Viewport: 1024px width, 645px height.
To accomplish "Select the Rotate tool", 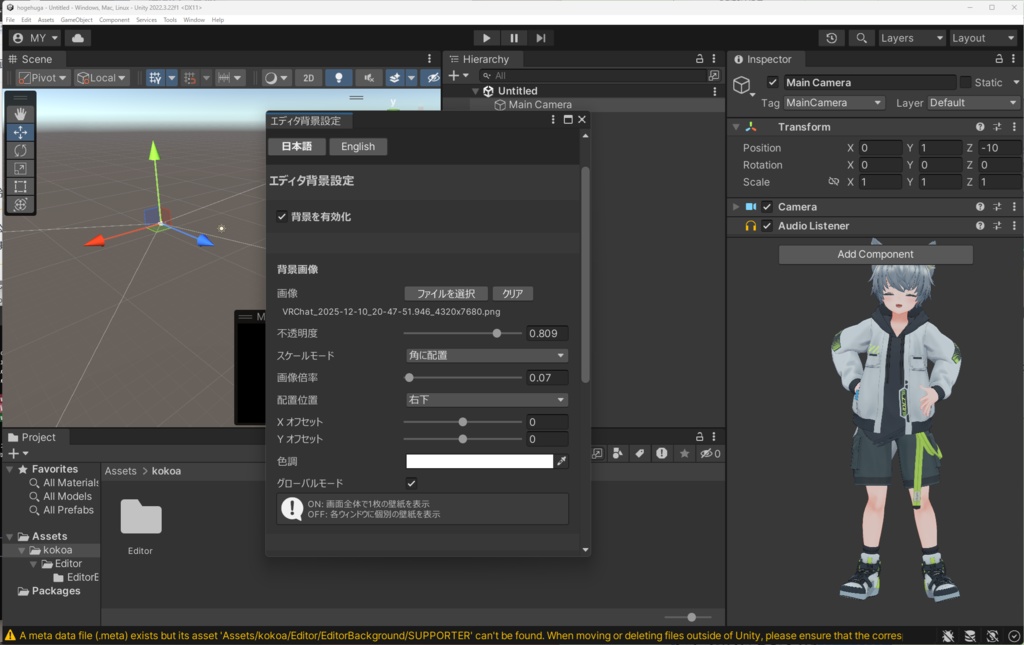I will [x=19, y=150].
